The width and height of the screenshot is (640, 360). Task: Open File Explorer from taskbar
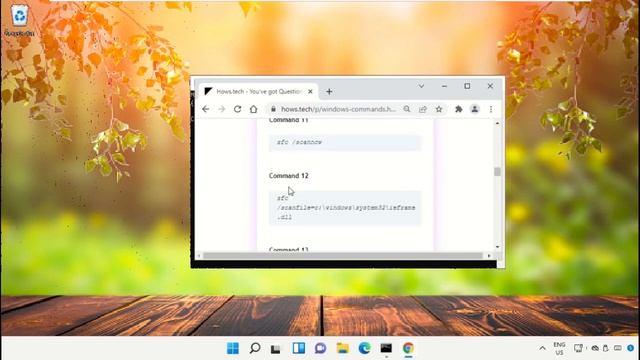tap(343, 348)
